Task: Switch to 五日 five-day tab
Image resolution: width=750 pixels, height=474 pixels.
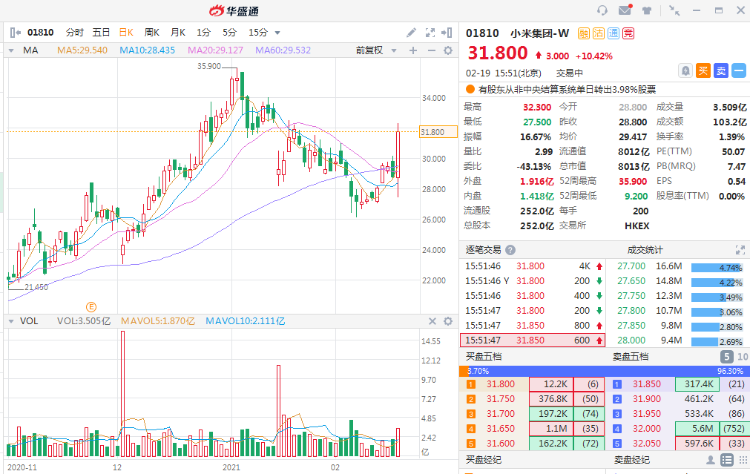Action: [x=101, y=33]
